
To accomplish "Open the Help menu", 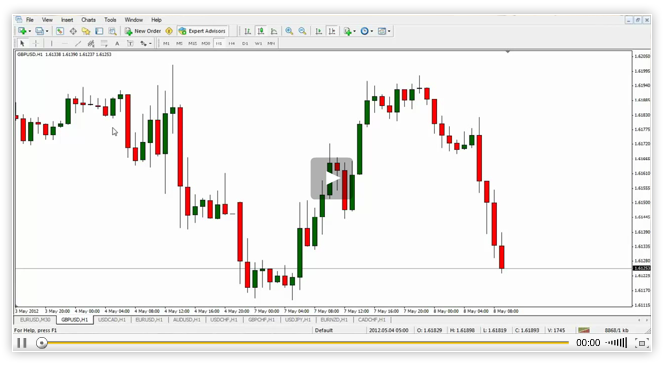I will [156, 19].
